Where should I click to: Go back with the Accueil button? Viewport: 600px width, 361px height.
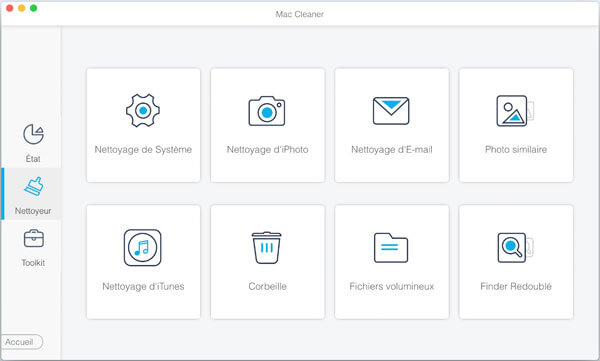[21, 342]
